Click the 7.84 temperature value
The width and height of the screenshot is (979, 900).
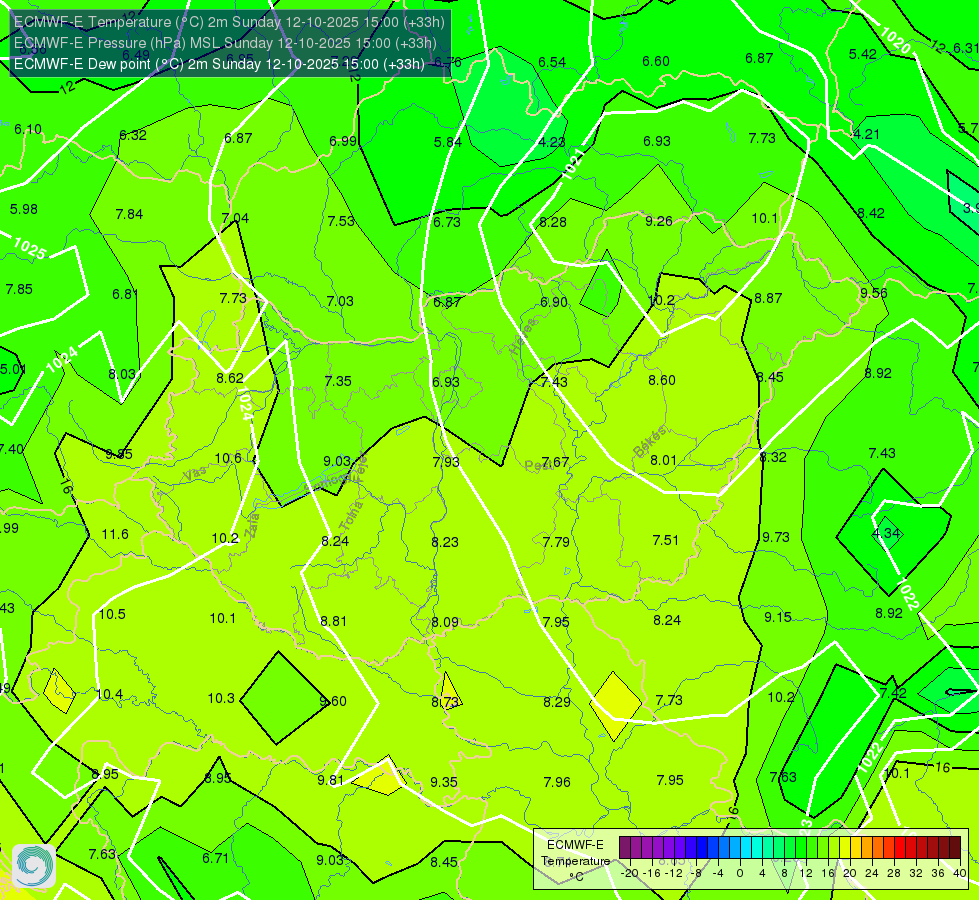(x=129, y=214)
